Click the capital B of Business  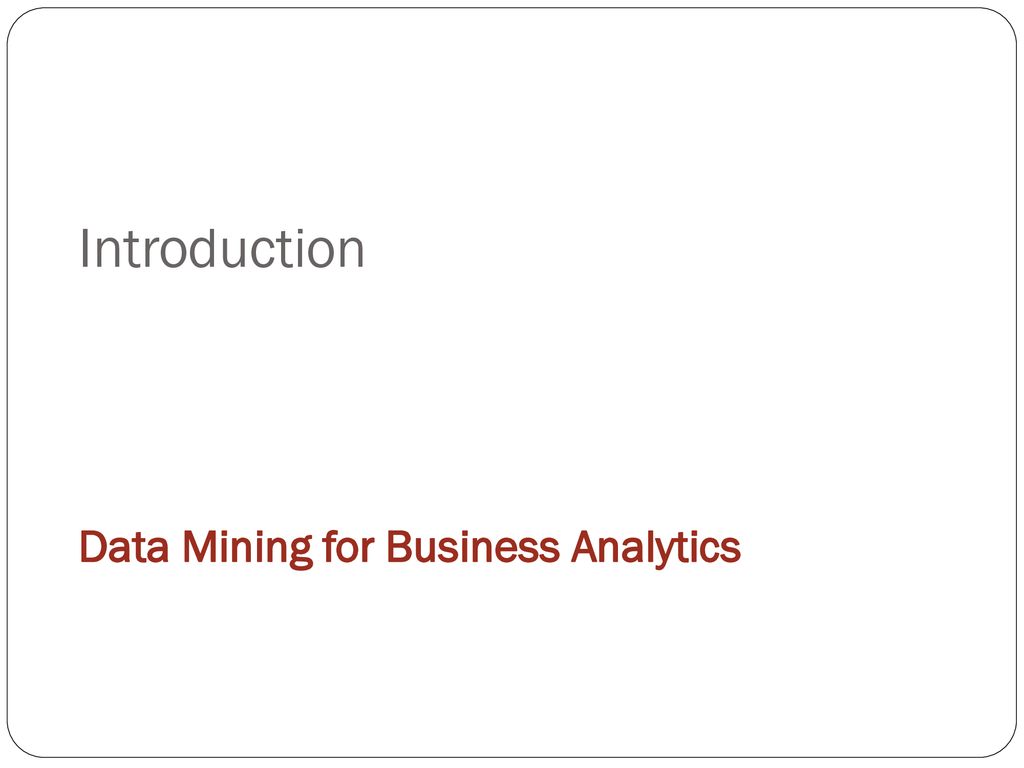(x=400, y=546)
